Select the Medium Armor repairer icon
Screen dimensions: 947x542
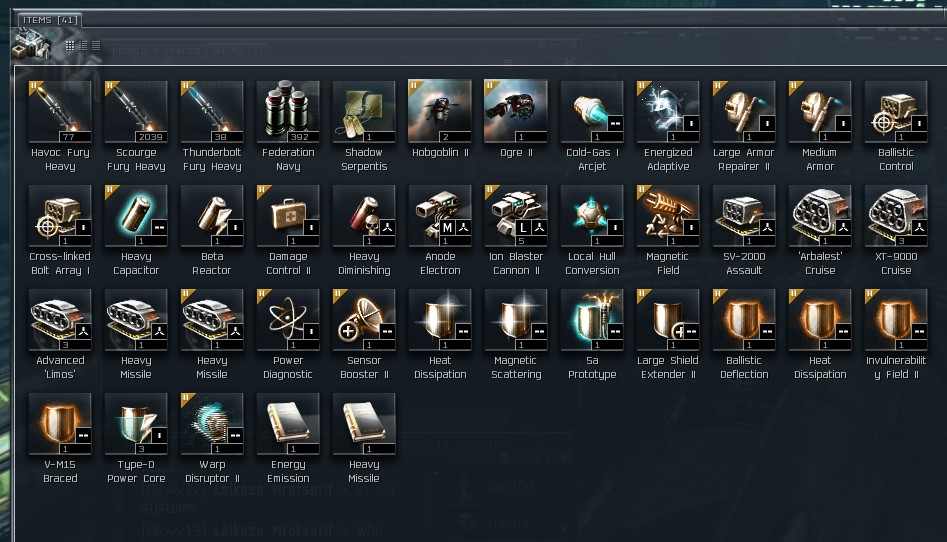[820, 112]
